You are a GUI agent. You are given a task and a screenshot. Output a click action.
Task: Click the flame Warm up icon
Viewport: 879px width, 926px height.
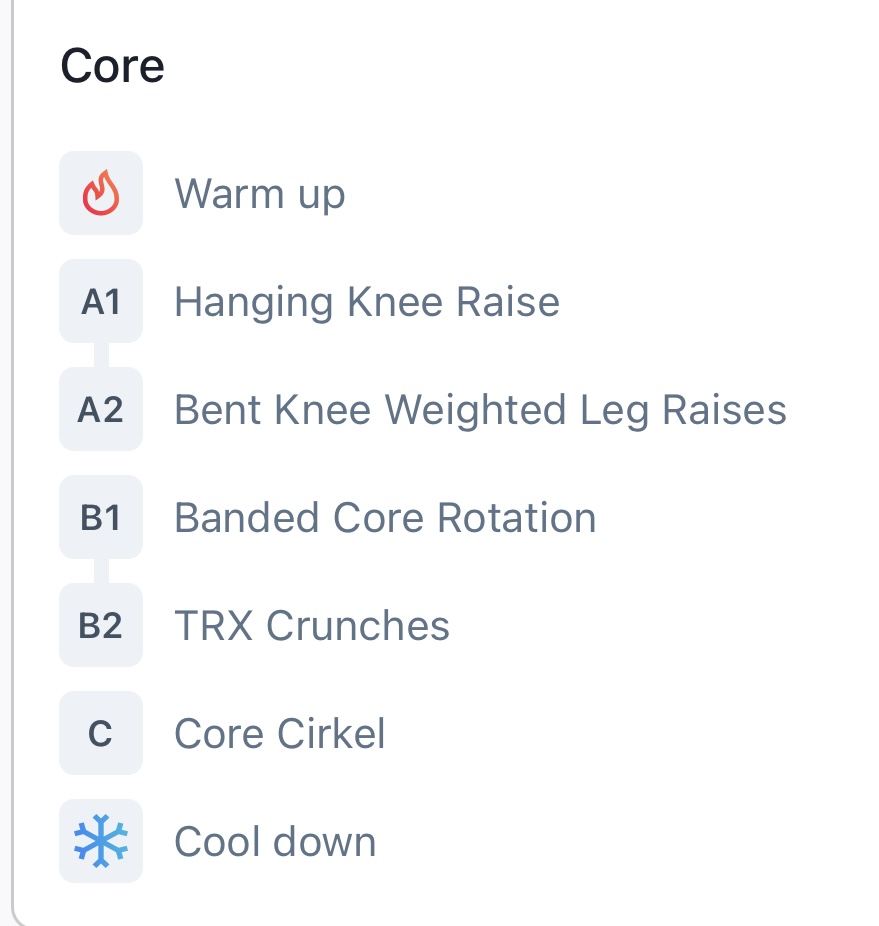point(101,193)
